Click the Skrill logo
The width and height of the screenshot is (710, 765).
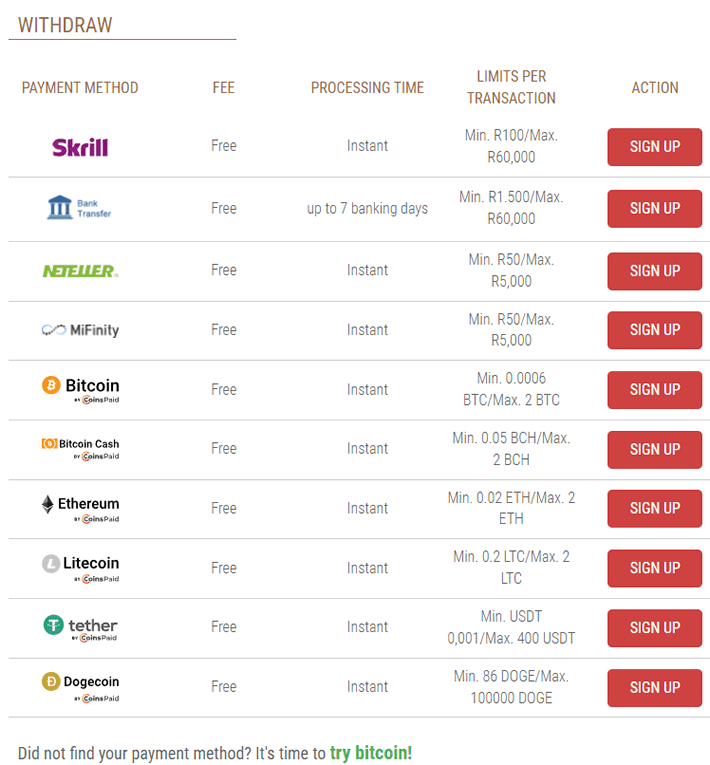pos(80,147)
